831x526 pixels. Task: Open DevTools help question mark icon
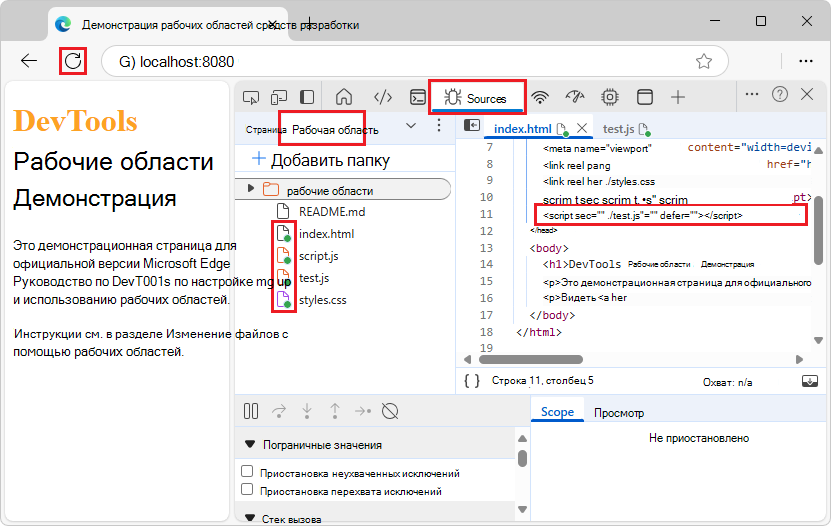(780, 94)
